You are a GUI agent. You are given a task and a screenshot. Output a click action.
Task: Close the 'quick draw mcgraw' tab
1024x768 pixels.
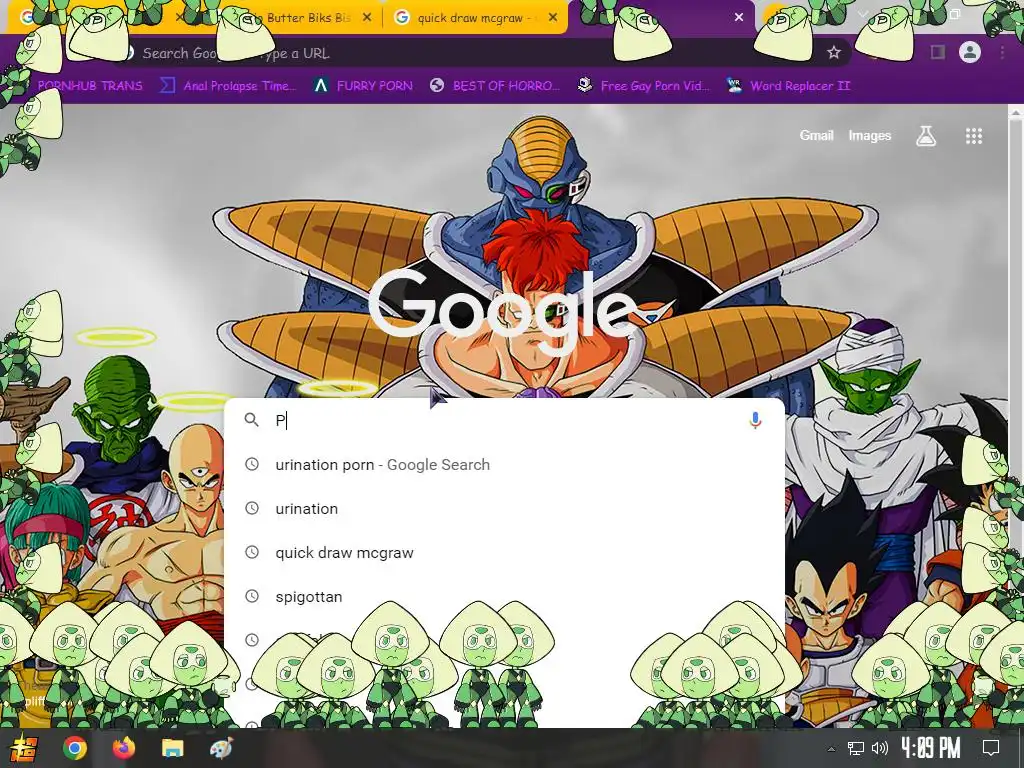click(553, 18)
